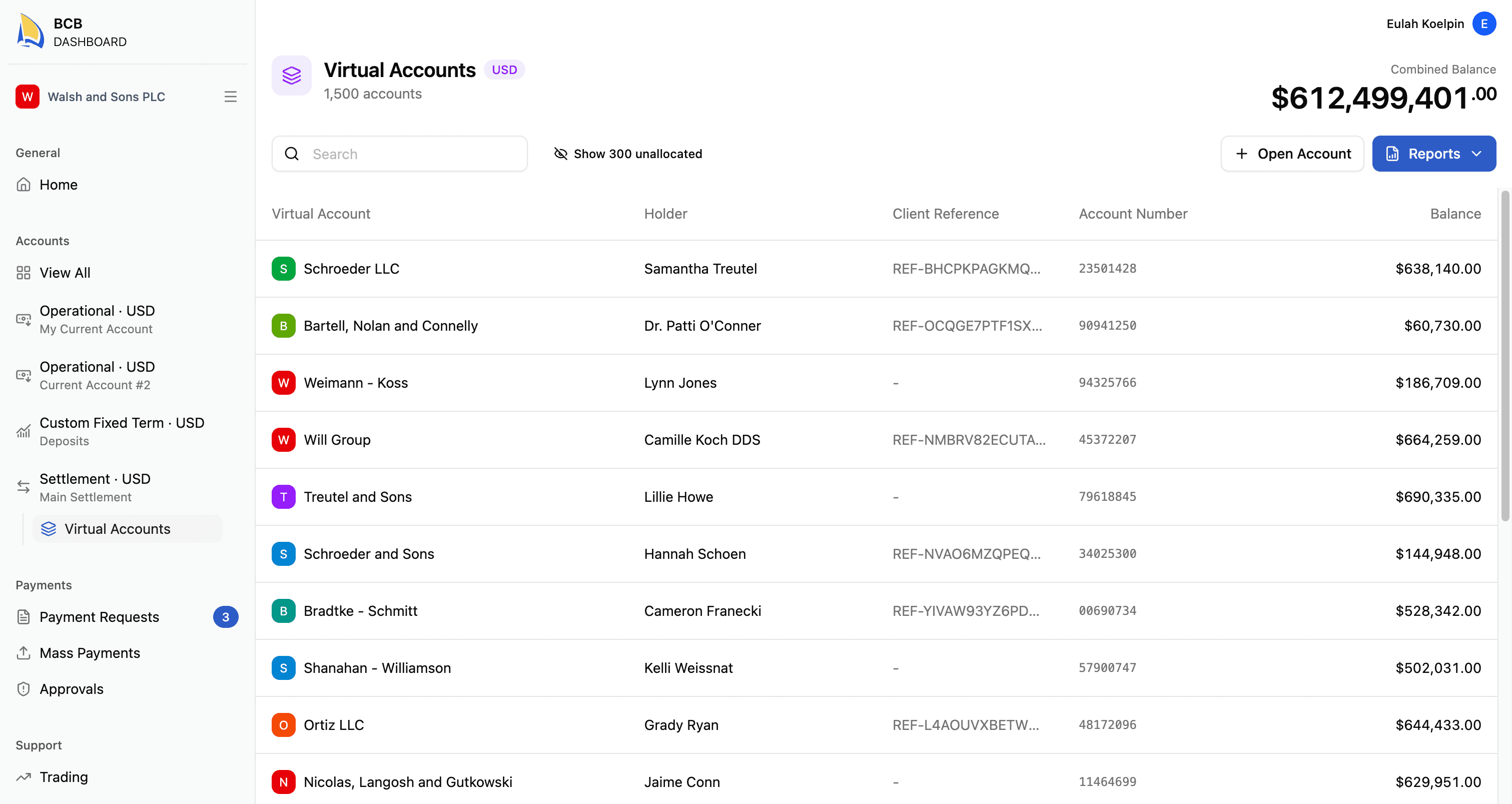
Task: Click the Home house icon
Action: point(24,185)
